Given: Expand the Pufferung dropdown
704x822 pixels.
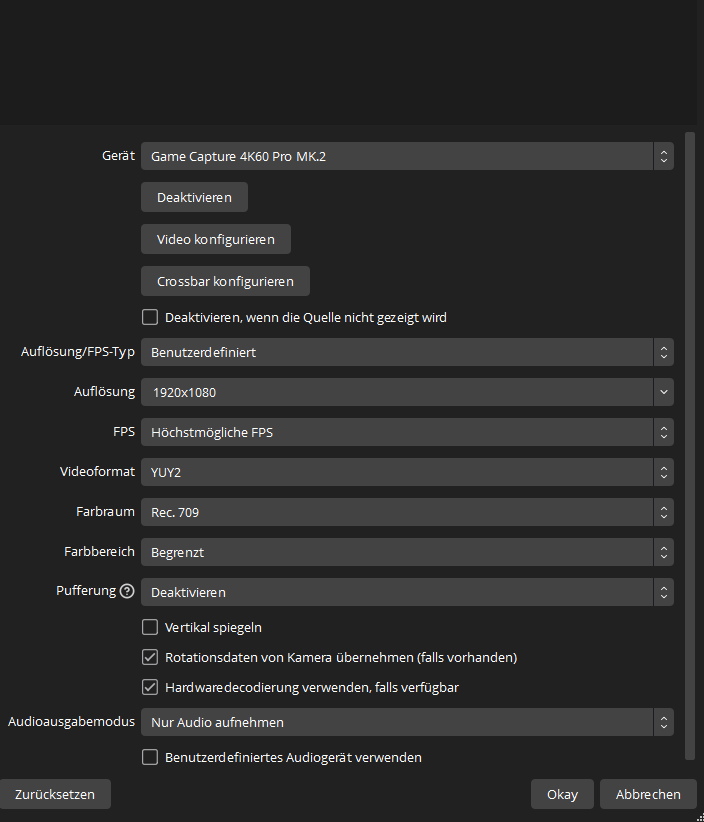Looking at the screenshot, I should click(406, 592).
